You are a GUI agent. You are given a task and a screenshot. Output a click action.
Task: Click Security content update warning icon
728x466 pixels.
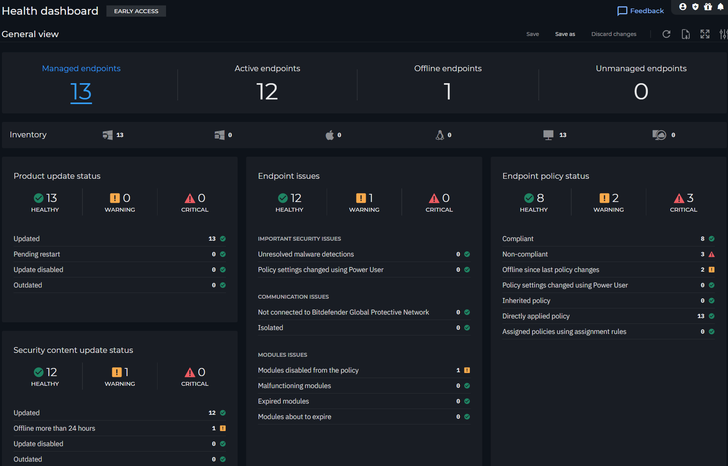click(x=117, y=372)
